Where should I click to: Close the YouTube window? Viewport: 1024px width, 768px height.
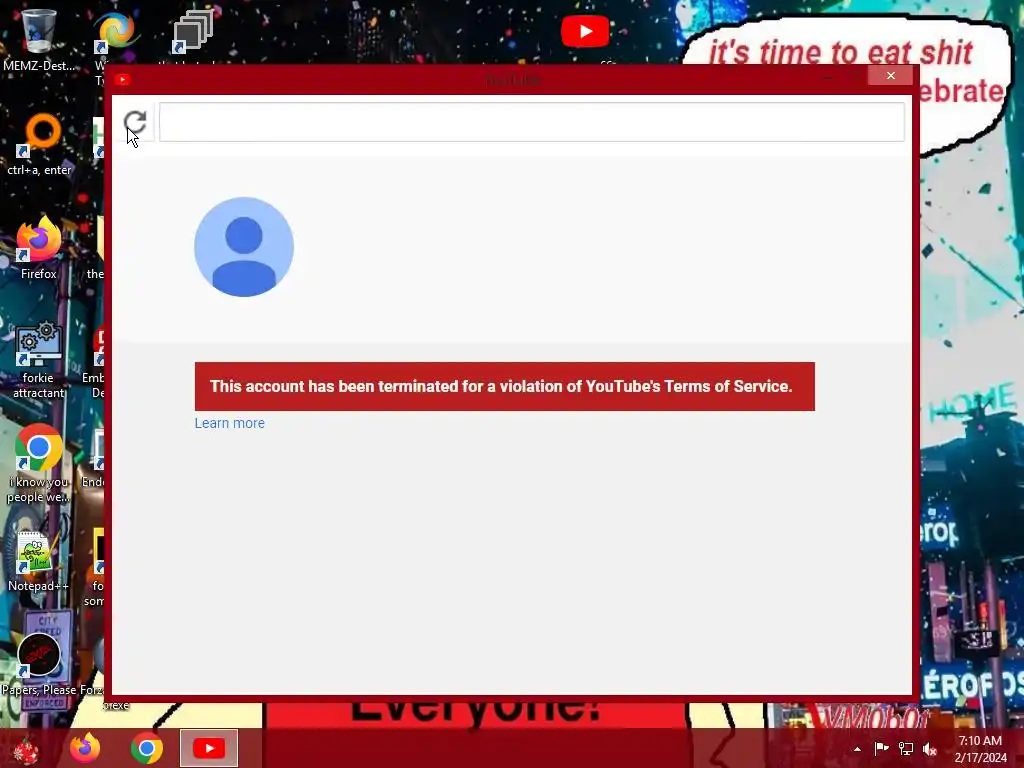(x=890, y=76)
